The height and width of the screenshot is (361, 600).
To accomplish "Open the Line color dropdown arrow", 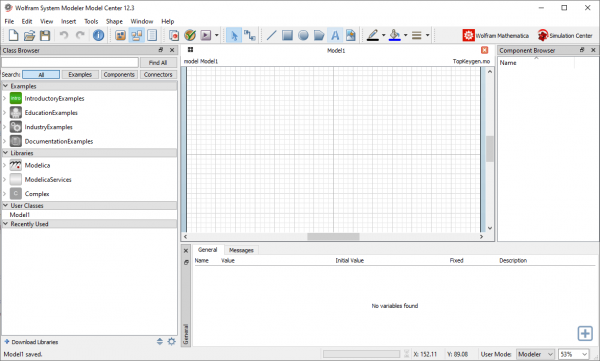I will [383, 36].
